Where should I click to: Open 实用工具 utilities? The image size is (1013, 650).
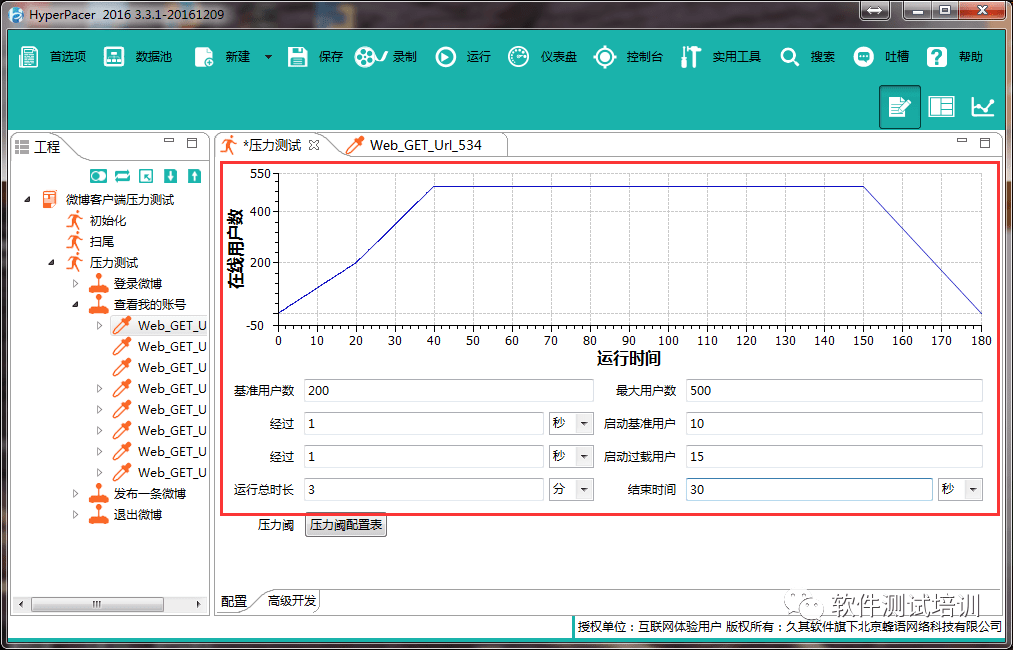(720, 57)
